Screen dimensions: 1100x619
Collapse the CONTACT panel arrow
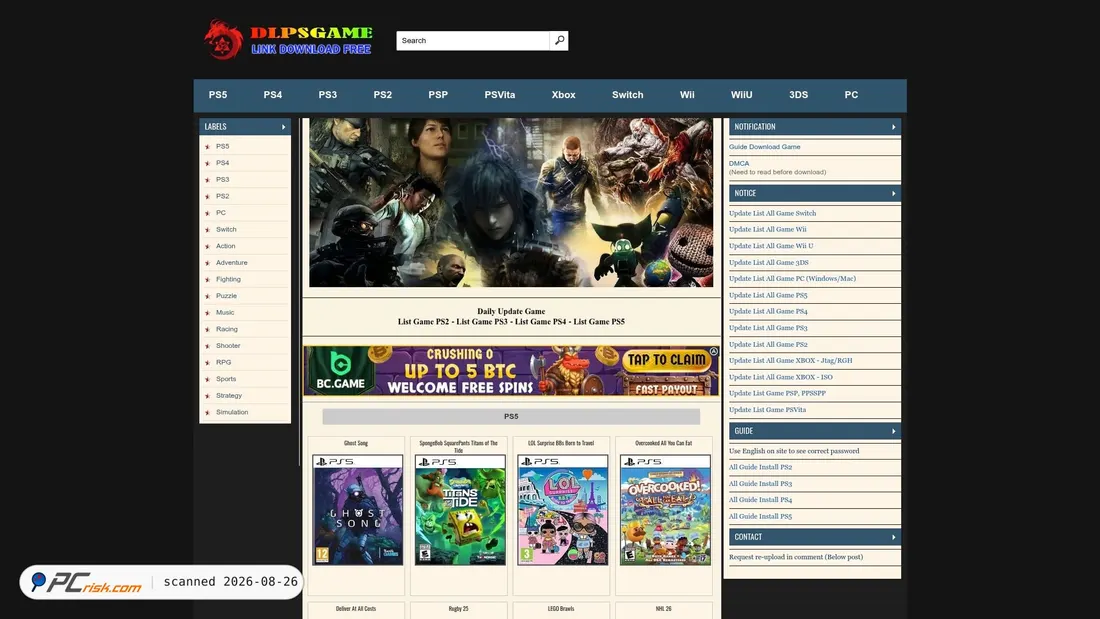click(x=893, y=537)
